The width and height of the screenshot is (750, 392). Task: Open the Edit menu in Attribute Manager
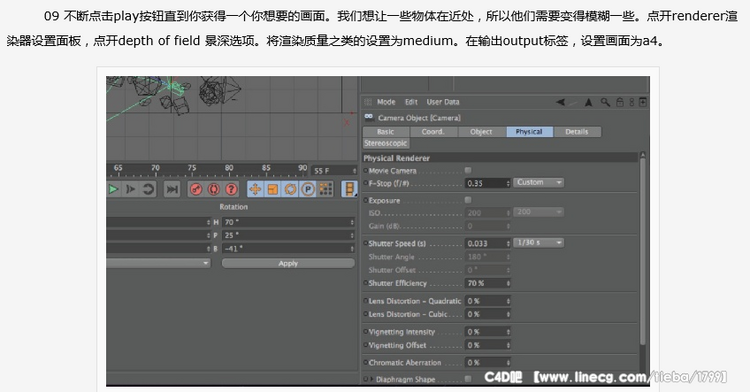tap(411, 102)
